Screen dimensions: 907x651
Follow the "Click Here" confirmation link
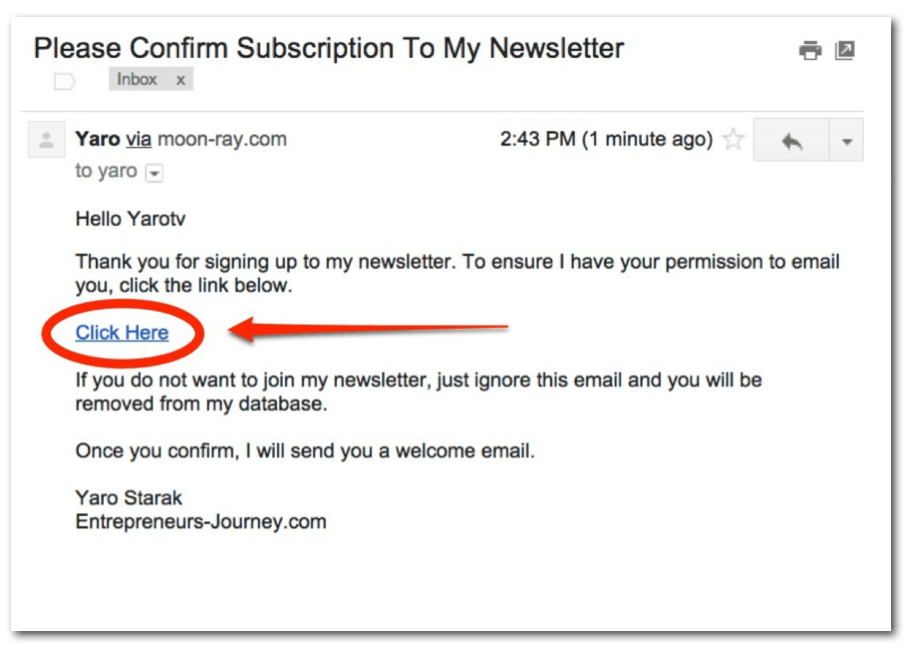click(x=122, y=333)
